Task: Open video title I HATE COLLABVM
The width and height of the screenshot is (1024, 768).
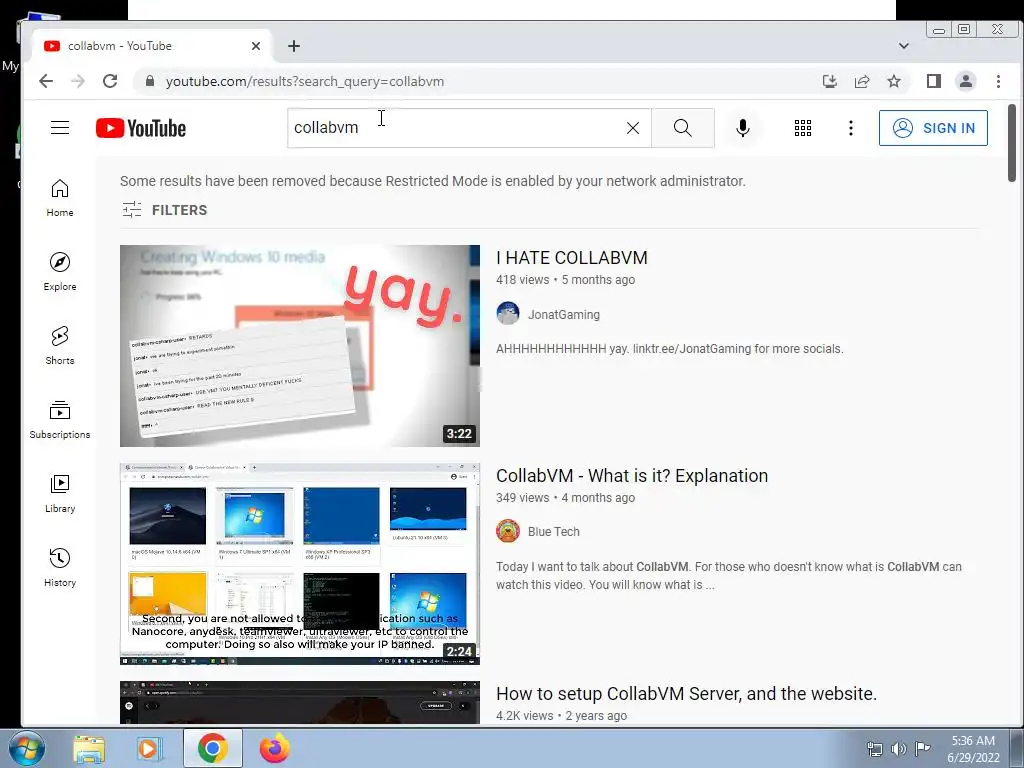Action: (571, 258)
